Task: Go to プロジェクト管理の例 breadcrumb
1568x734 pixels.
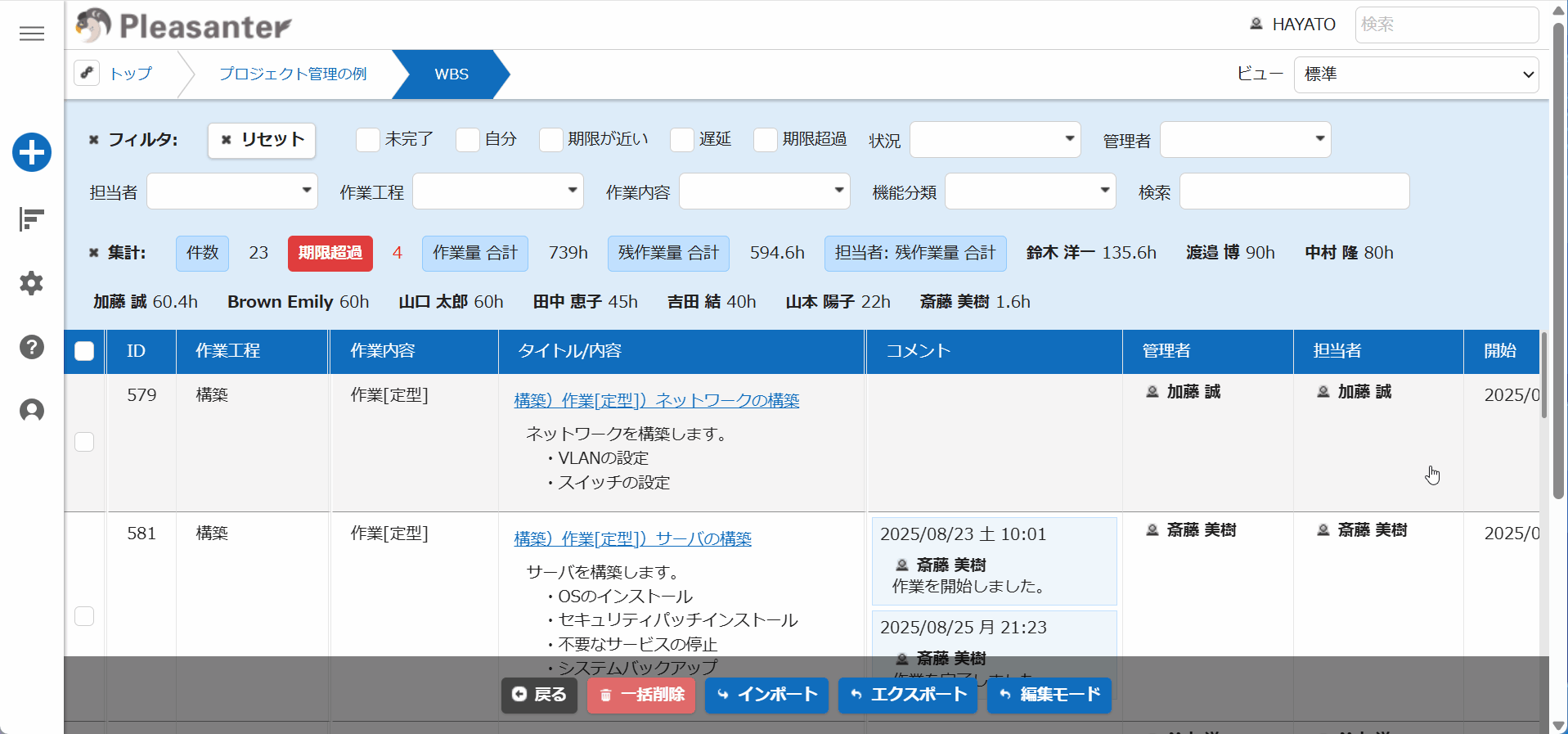Action: click(x=293, y=74)
